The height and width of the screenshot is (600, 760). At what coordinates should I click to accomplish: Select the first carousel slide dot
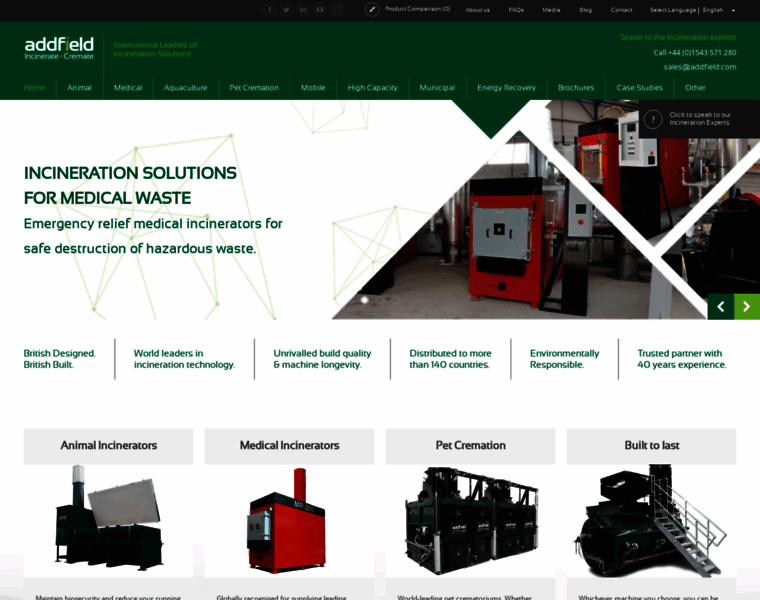[x=364, y=300]
